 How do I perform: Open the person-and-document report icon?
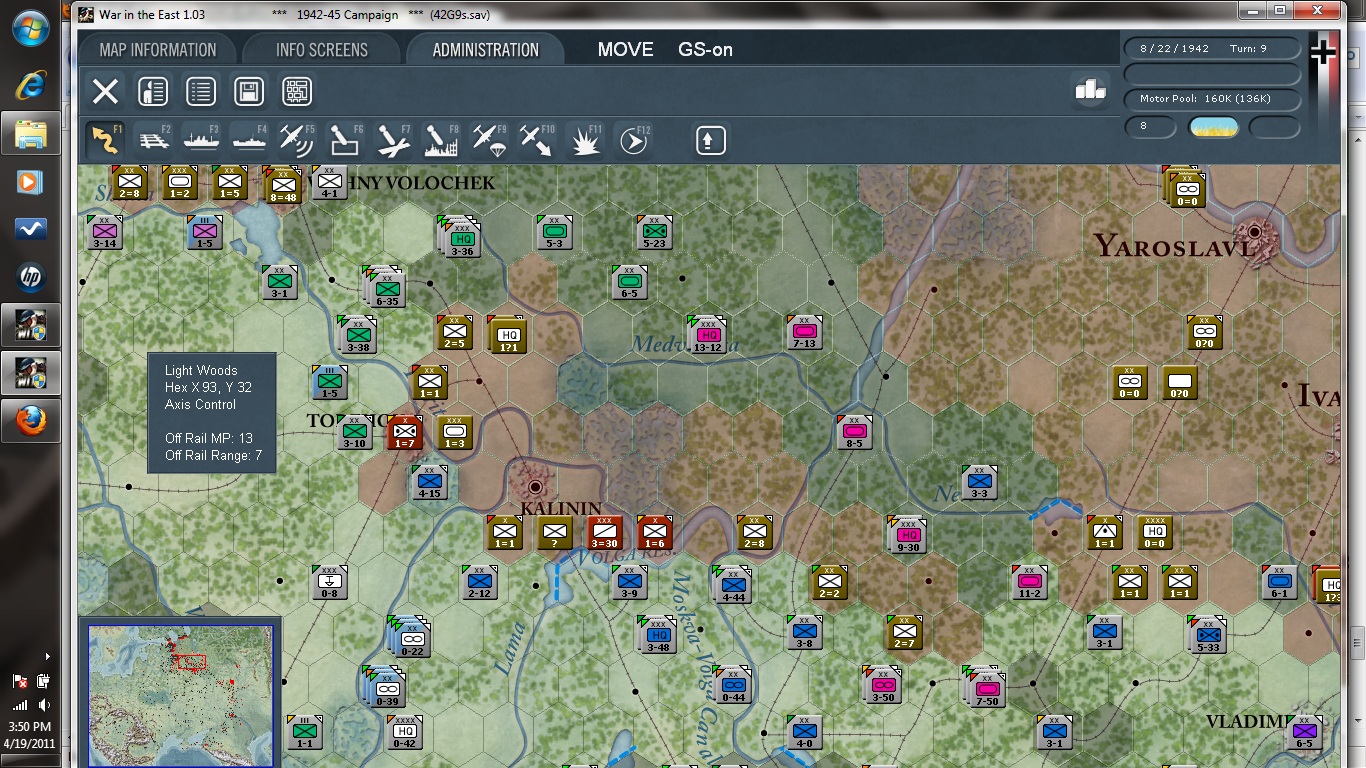point(153,92)
